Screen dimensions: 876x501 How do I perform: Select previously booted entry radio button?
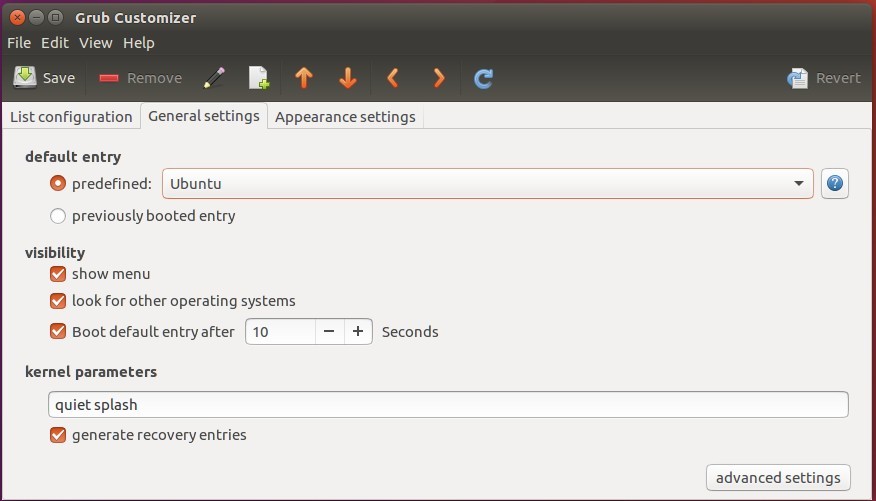[58, 216]
